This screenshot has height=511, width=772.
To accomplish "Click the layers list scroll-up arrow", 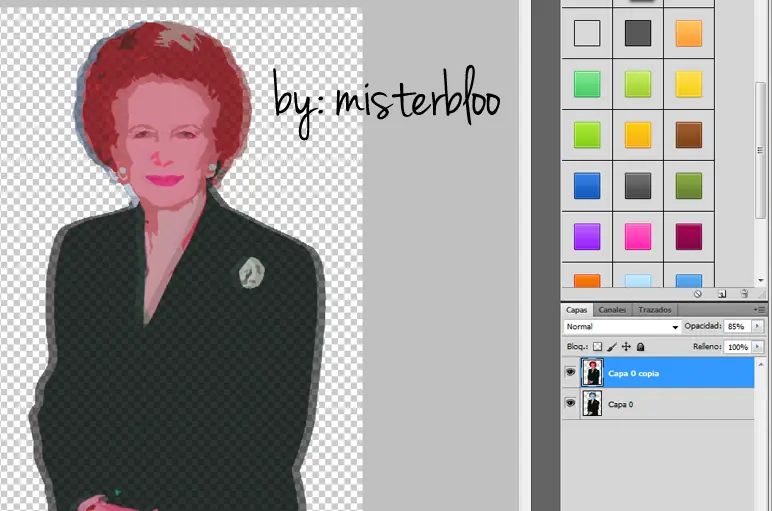I will click(761, 365).
